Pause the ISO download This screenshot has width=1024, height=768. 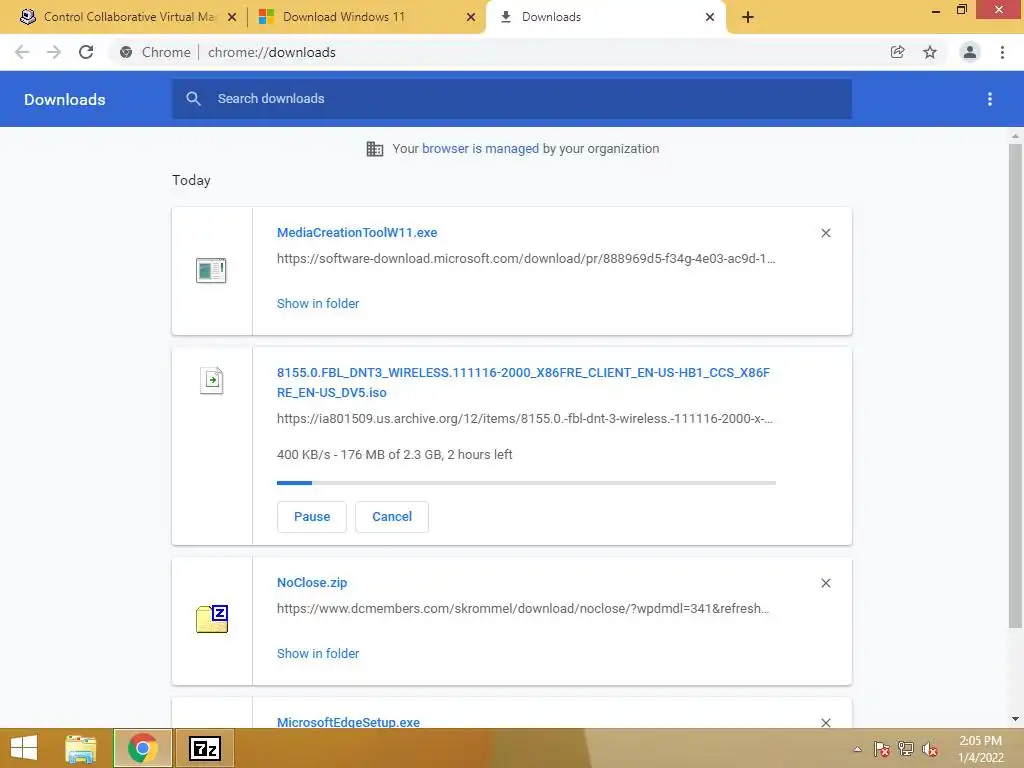312,517
